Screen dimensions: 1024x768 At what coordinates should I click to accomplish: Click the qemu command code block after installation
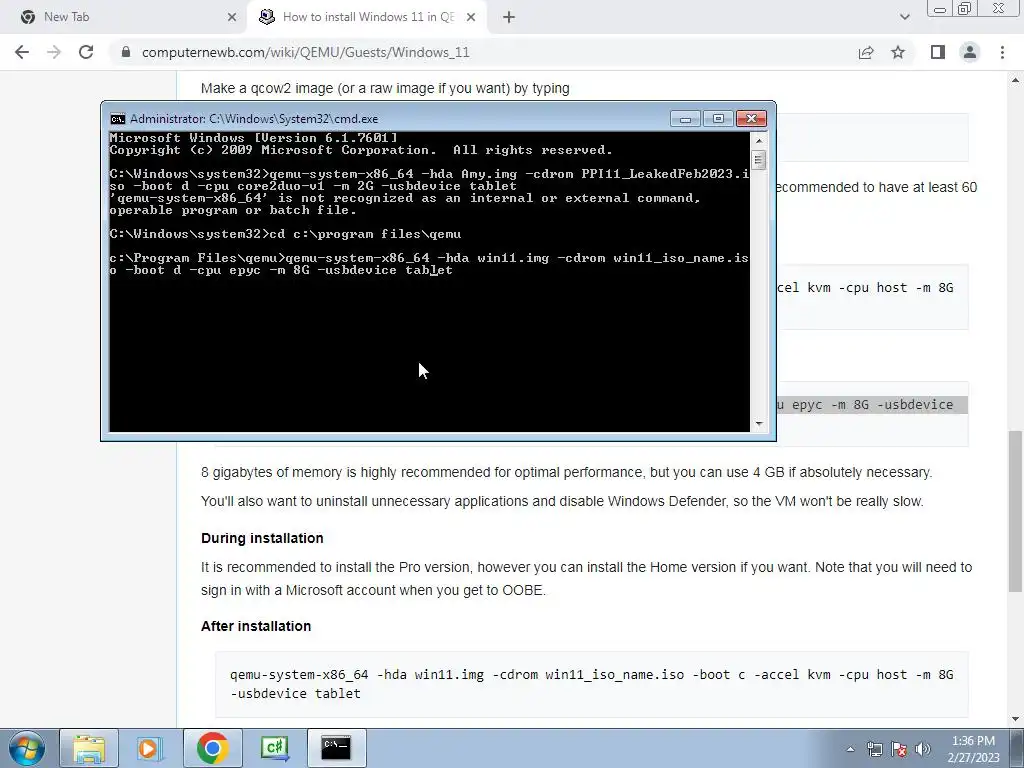(x=592, y=684)
